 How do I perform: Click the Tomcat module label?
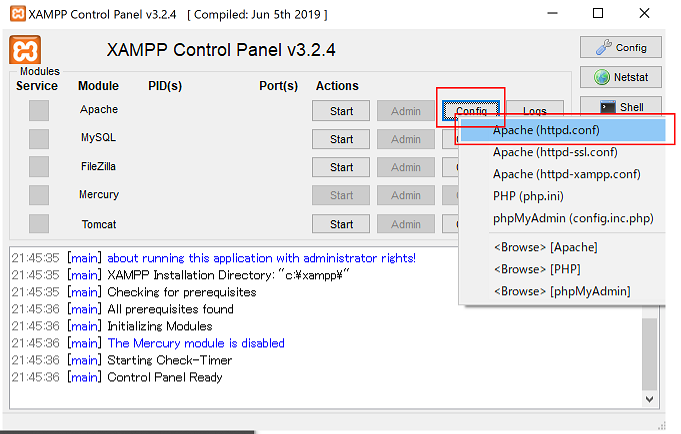pyautogui.click(x=99, y=224)
